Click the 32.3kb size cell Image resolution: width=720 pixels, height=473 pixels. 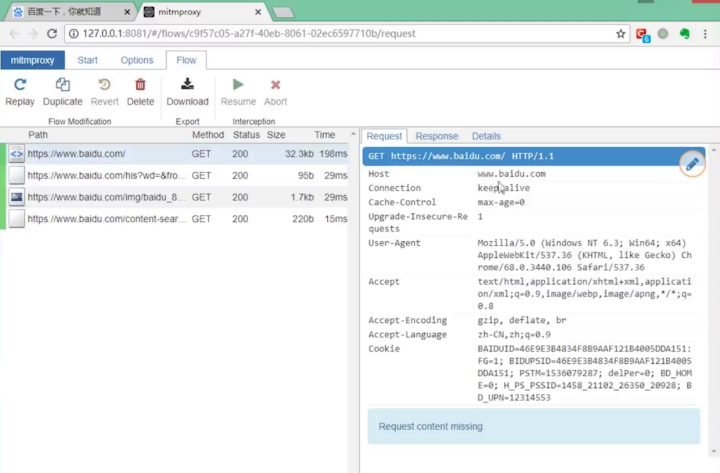pos(299,154)
